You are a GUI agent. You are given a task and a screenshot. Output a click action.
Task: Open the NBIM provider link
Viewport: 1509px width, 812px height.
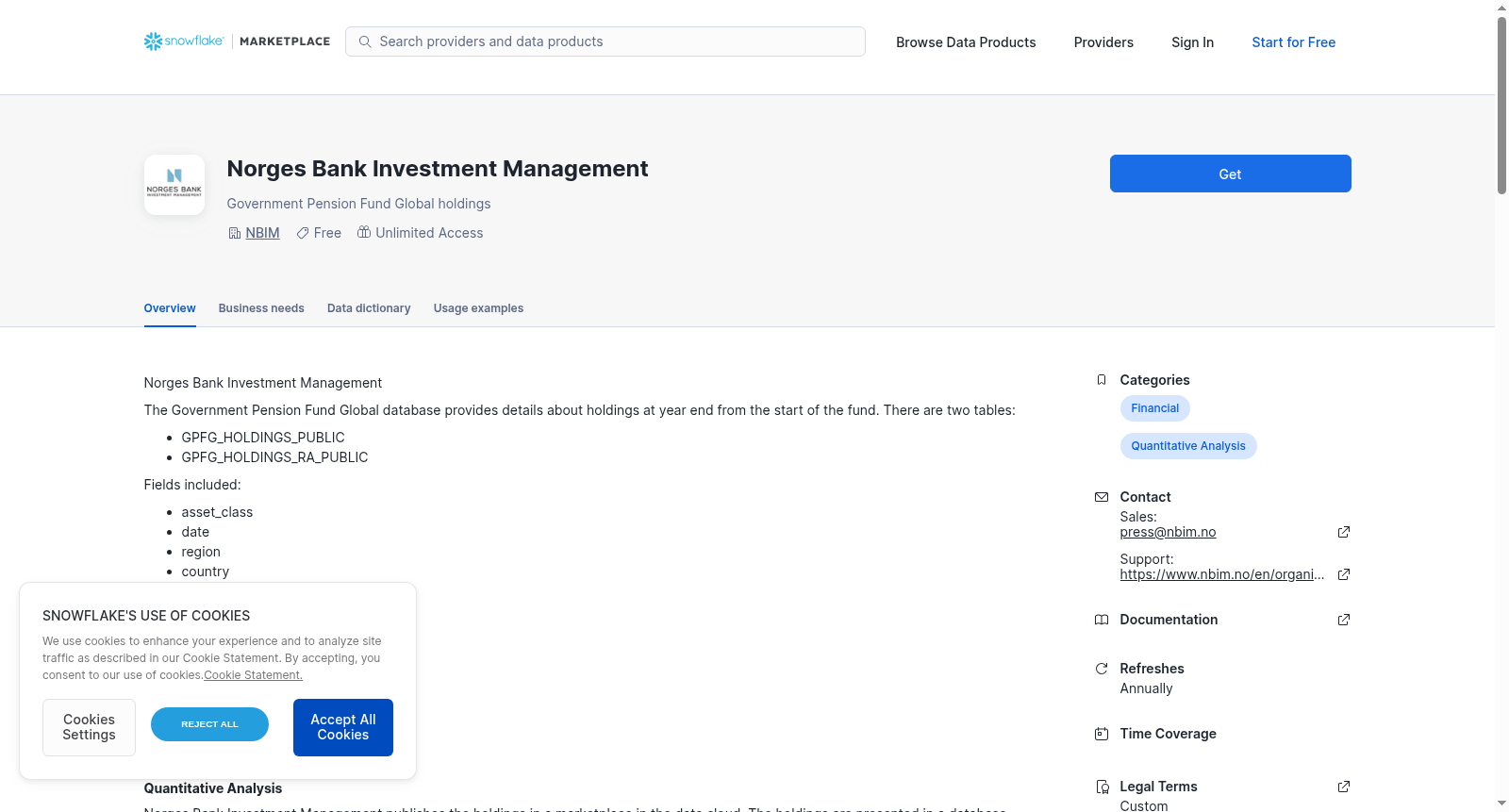click(x=262, y=233)
